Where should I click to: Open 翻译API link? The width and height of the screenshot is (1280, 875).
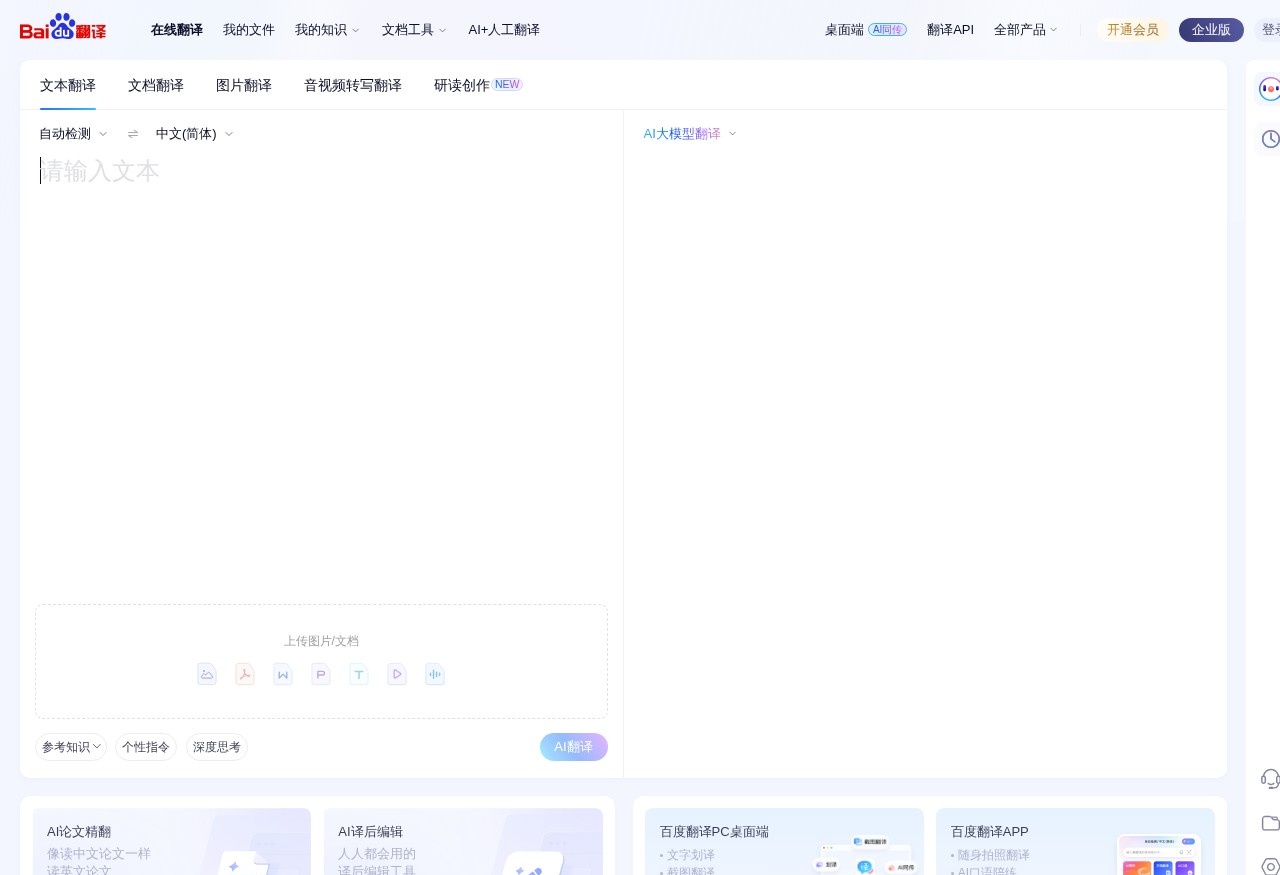(950, 30)
